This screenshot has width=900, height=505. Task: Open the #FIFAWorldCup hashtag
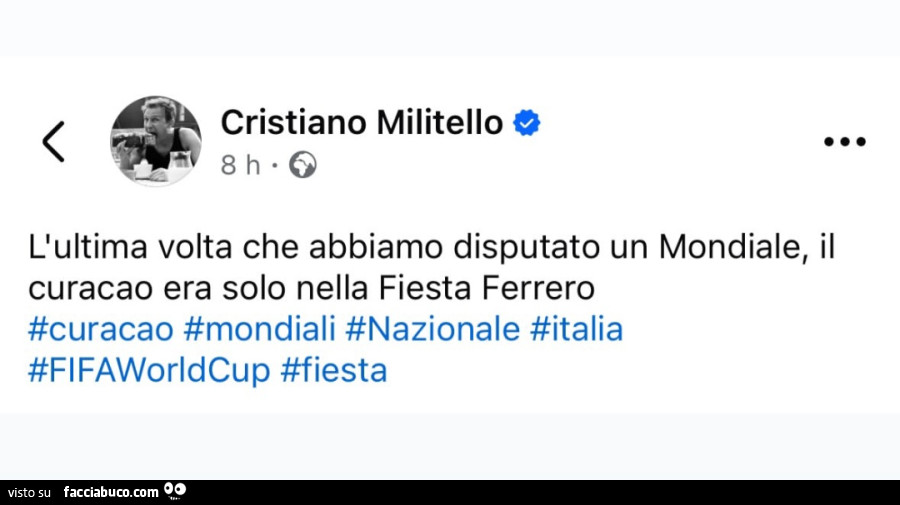click(x=149, y=371)
